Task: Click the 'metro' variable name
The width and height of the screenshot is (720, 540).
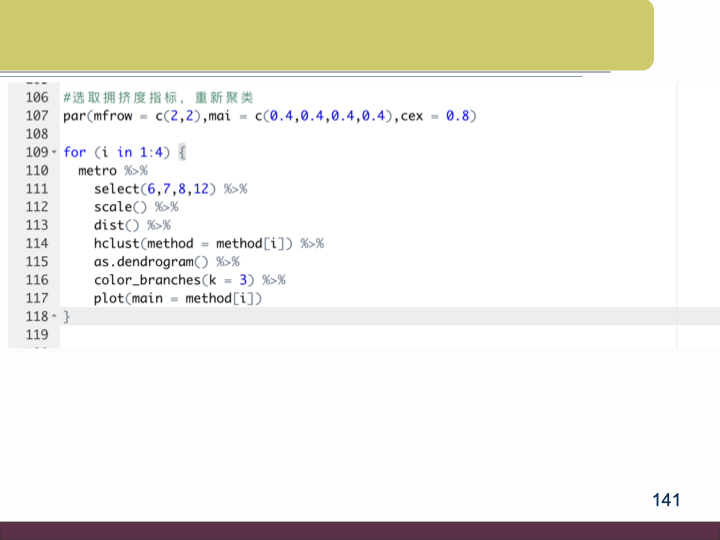Action: point(97,171)
